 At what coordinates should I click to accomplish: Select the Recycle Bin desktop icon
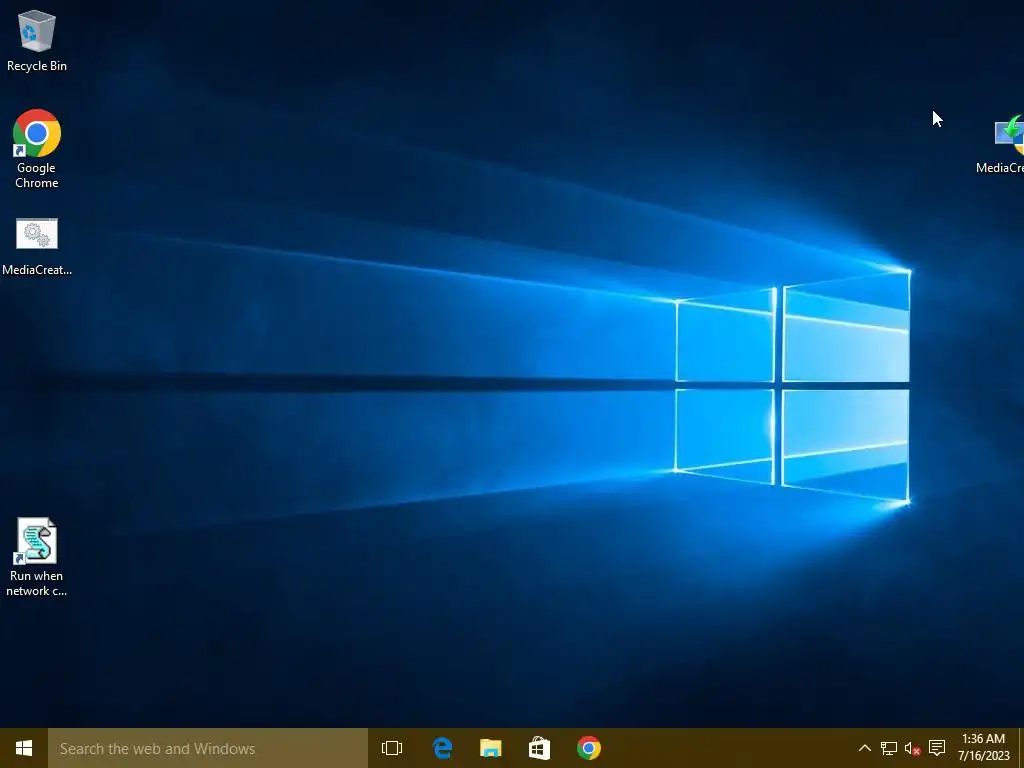[x=37, y=40]
